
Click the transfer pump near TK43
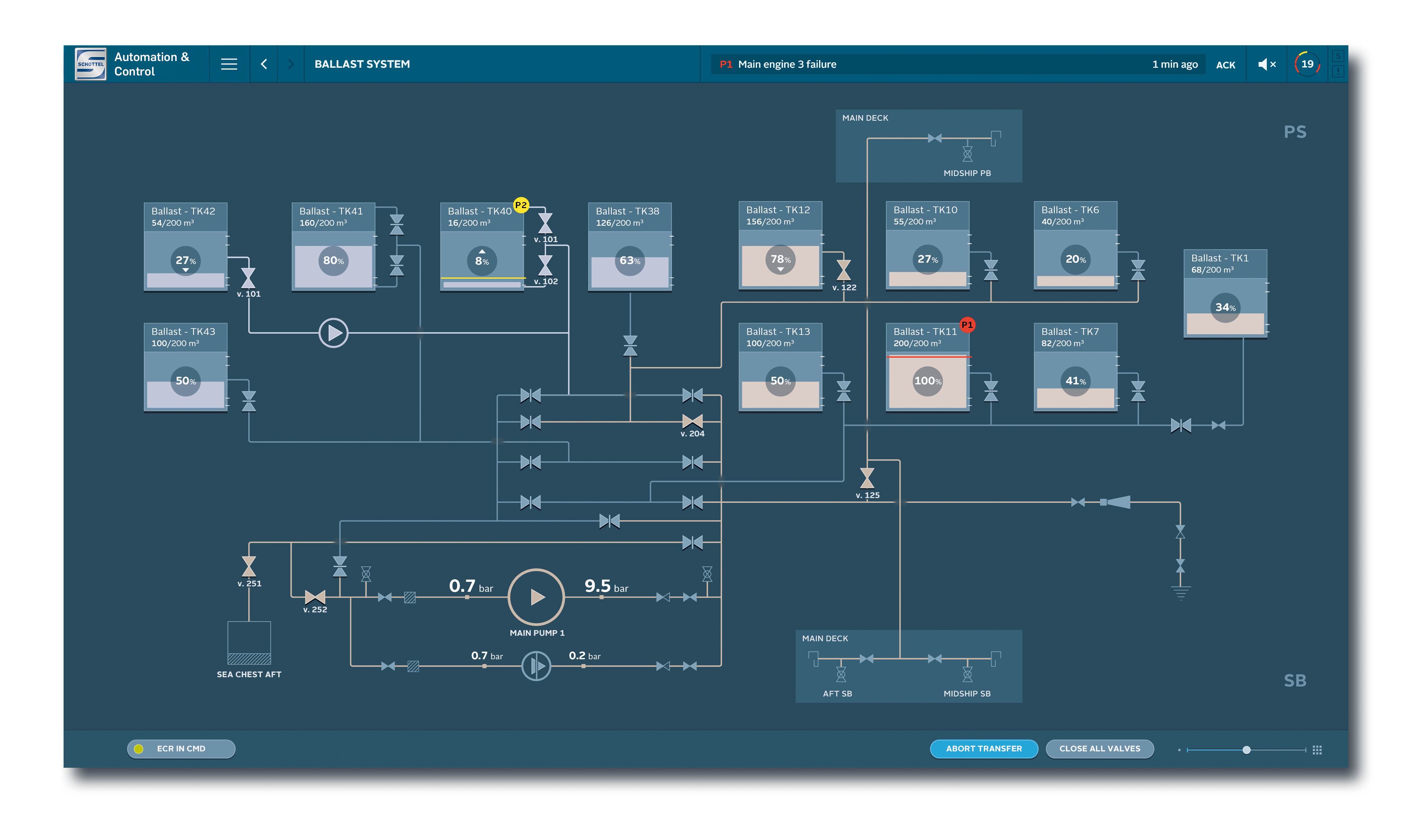[333, 333]
